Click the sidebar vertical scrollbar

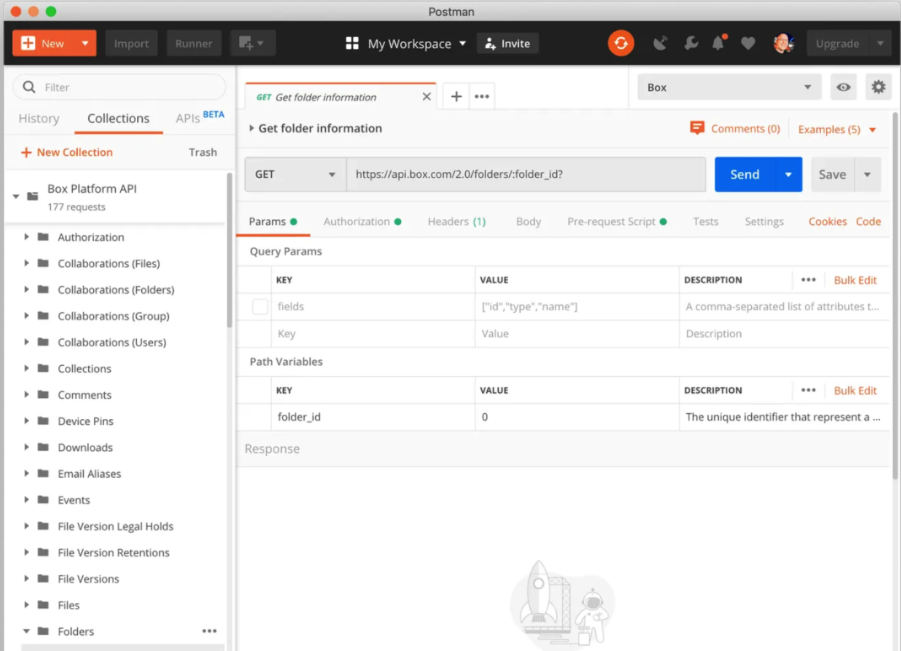(229, 250)
